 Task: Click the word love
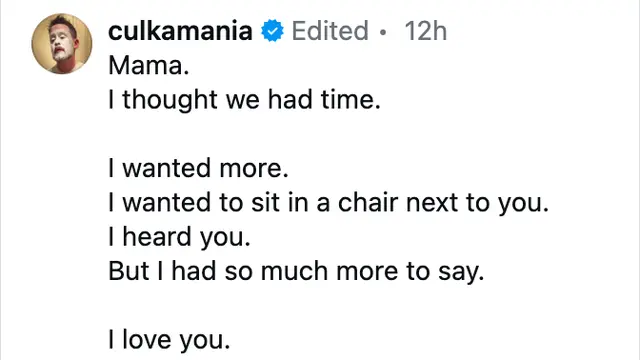tap(147, 340)
